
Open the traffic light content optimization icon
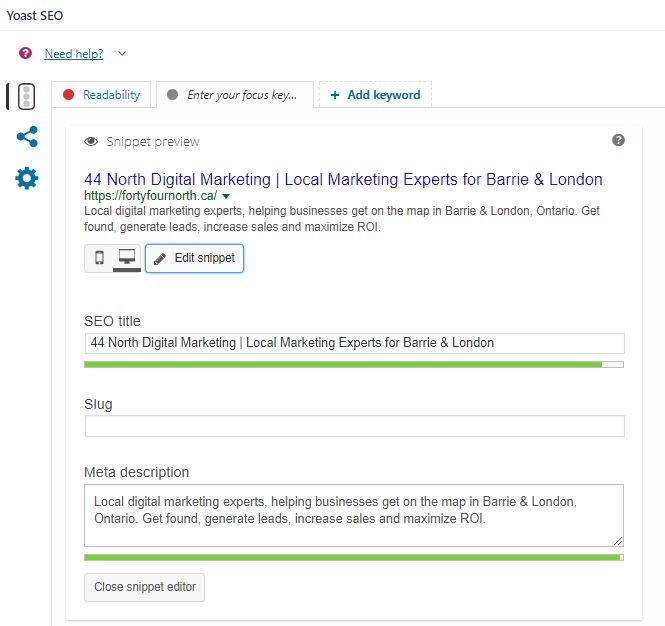[26, 96]
